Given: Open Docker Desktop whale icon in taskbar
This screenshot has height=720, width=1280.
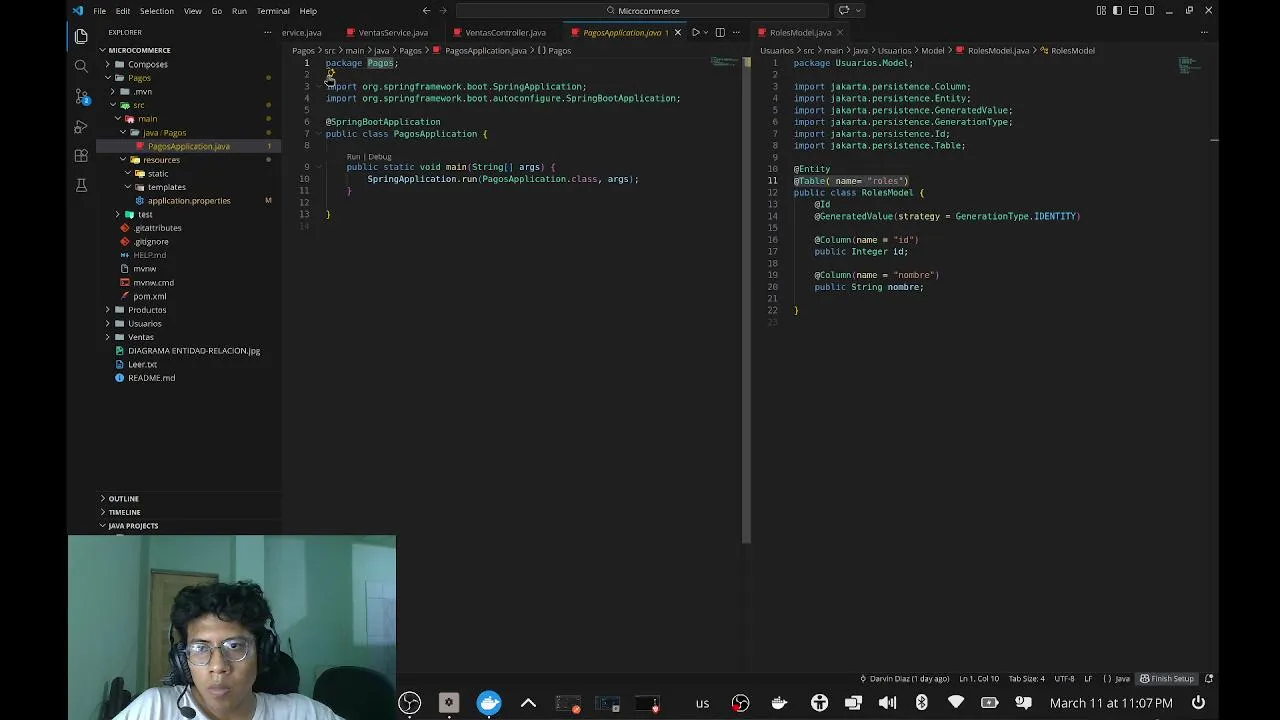Looking at the screenshot, I should pyautogui.click(x=489, y=703).
